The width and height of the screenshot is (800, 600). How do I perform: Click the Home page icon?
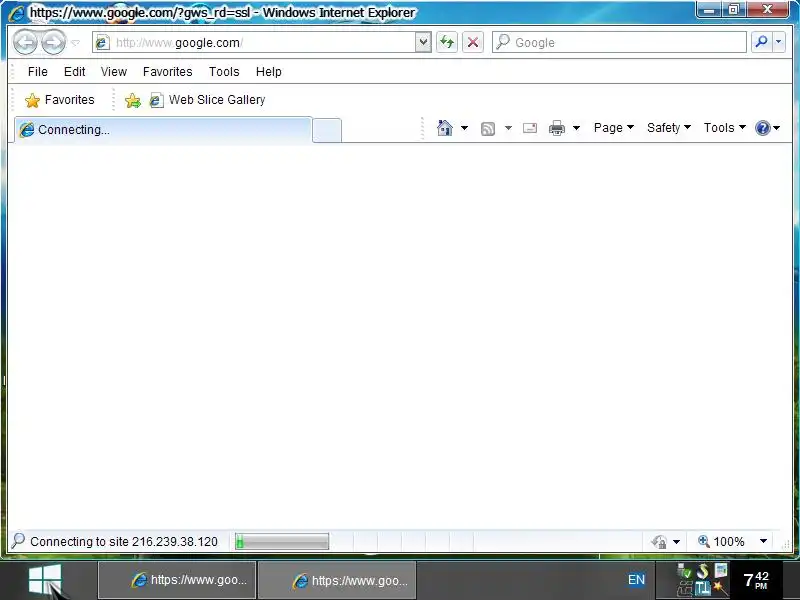tap(445, 128)
